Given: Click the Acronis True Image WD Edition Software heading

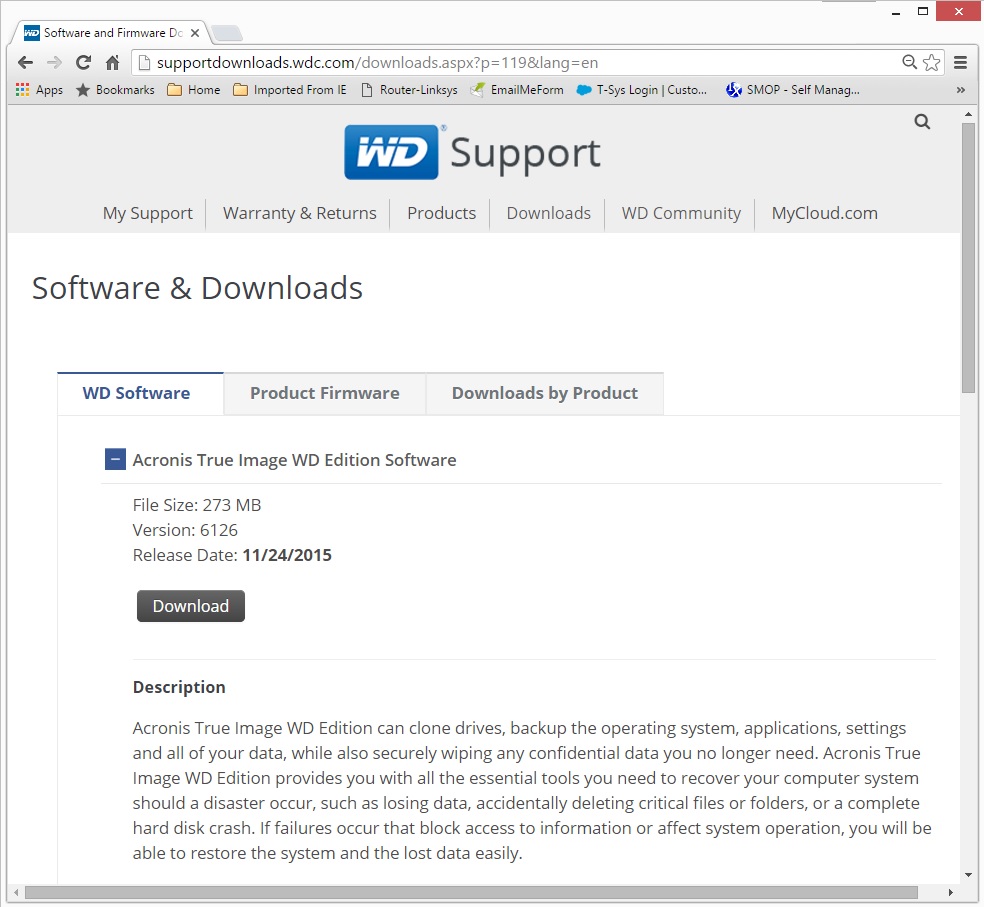Looking at the screenshot, I should tap(294, 460).
